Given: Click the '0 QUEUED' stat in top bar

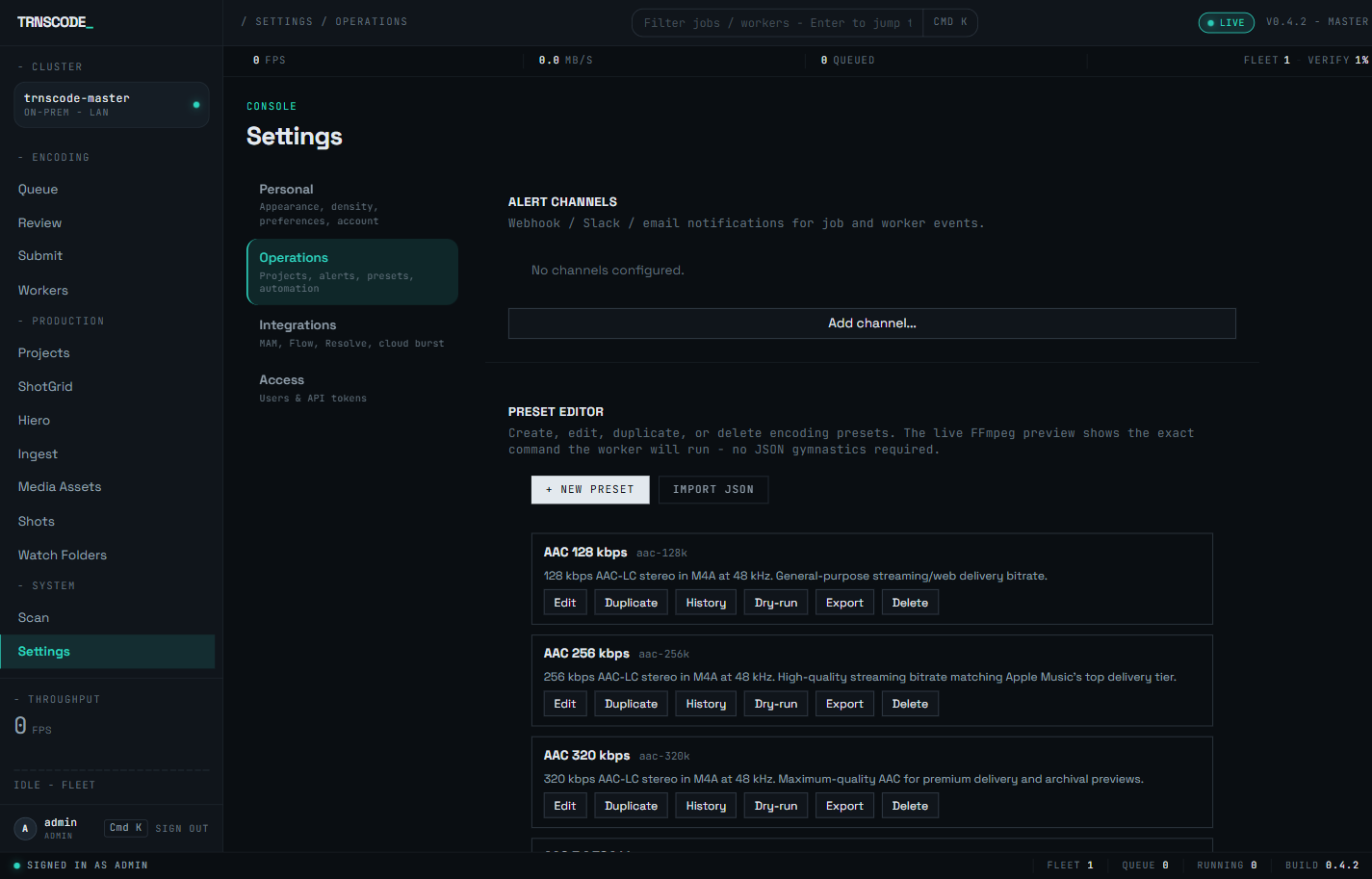Looking at the screenshot, I should pyautogui.click(x=848, y=61).
